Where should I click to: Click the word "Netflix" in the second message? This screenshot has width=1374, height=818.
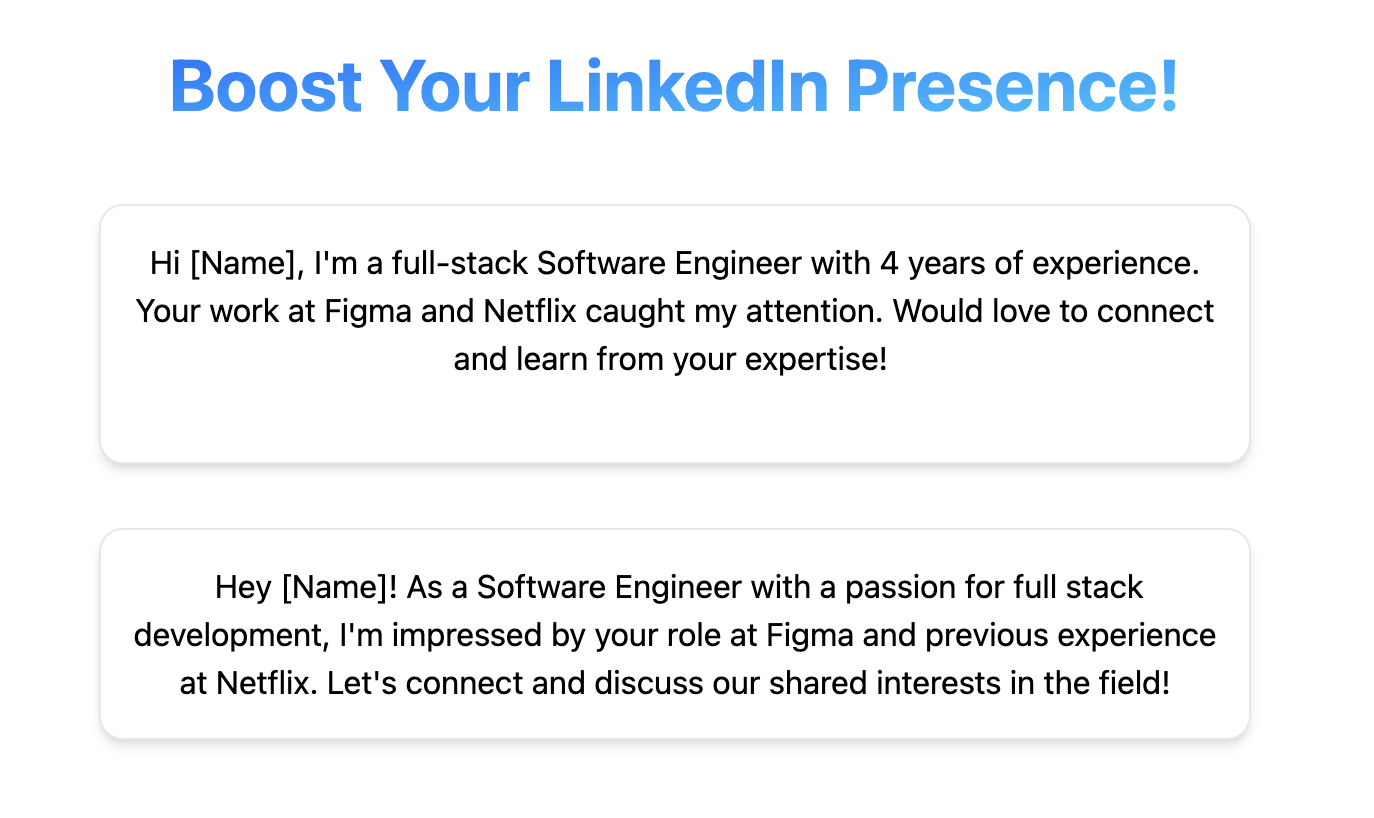point(264,684)
